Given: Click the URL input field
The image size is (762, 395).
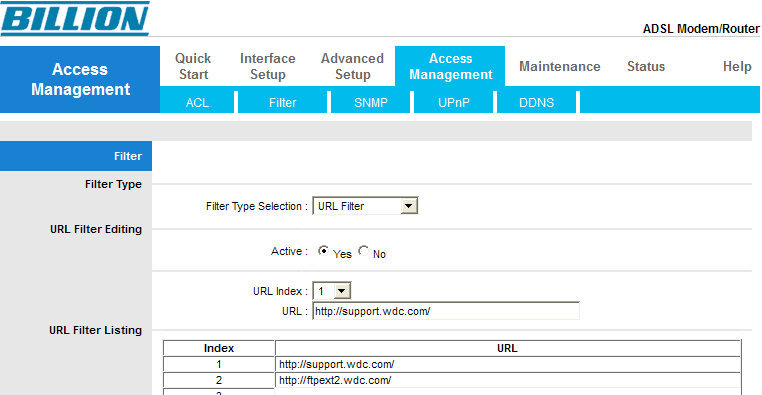Looking at the screenshot, I should click(446, 311).
